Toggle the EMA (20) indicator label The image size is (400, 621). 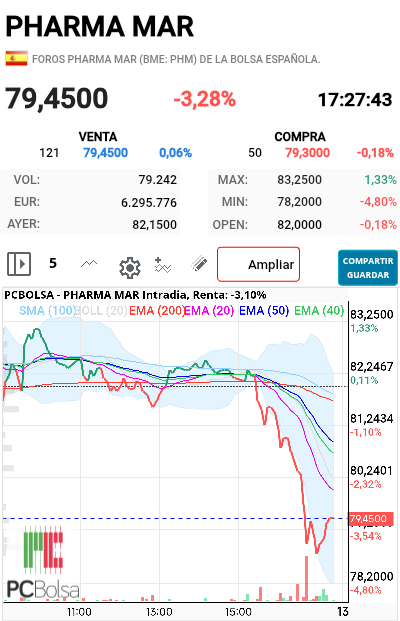[x=209, y=310]
